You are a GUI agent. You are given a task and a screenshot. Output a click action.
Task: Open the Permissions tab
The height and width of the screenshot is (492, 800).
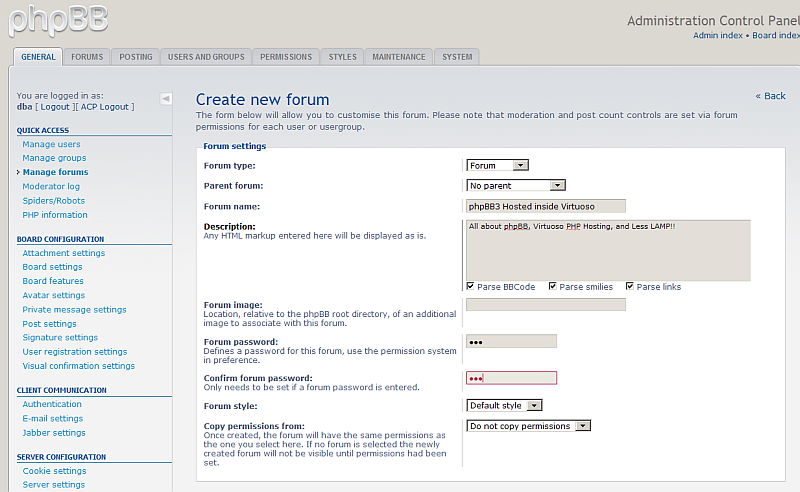286,57
